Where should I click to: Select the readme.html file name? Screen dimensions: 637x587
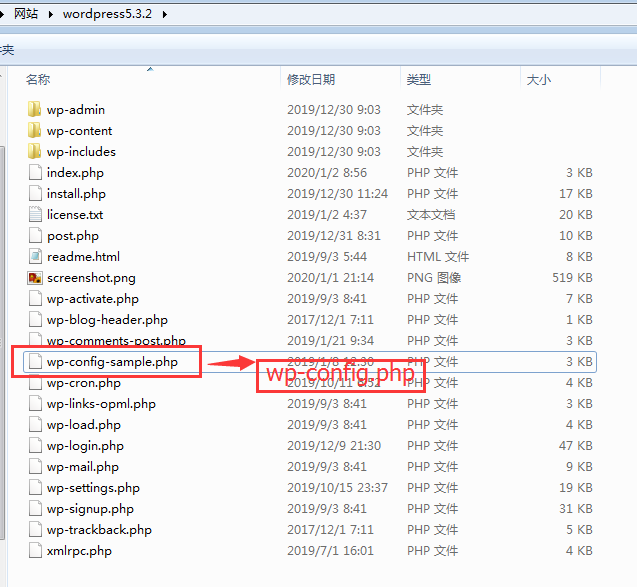(x=83, y=257)
